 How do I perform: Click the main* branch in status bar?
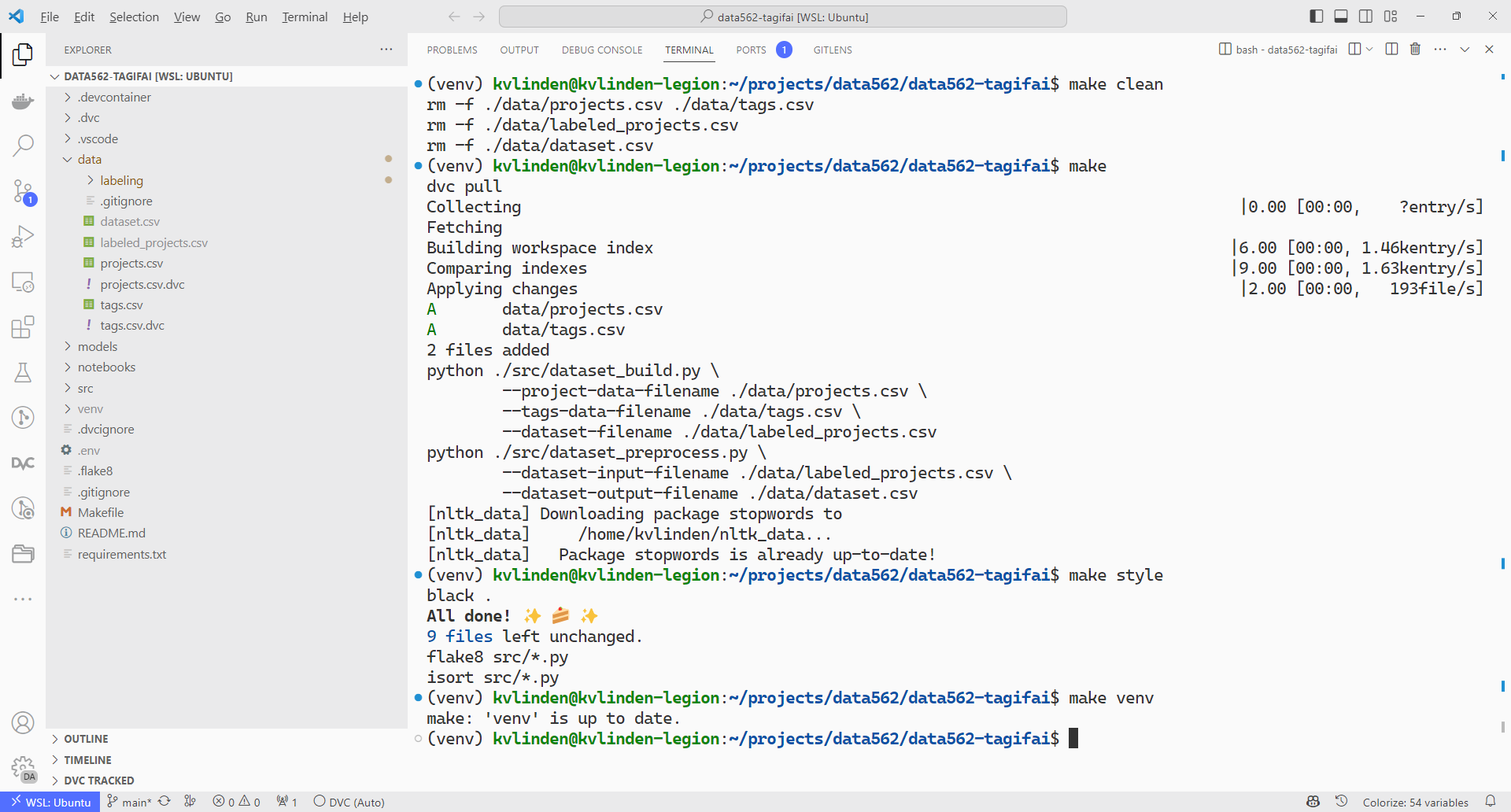129,802
